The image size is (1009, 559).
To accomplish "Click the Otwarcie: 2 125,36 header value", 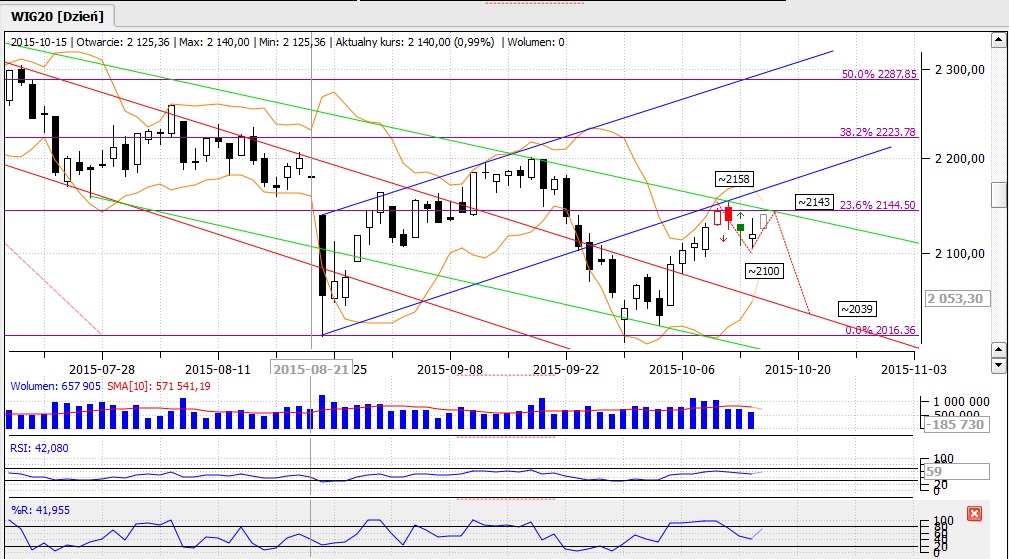I will pos(123,42).
